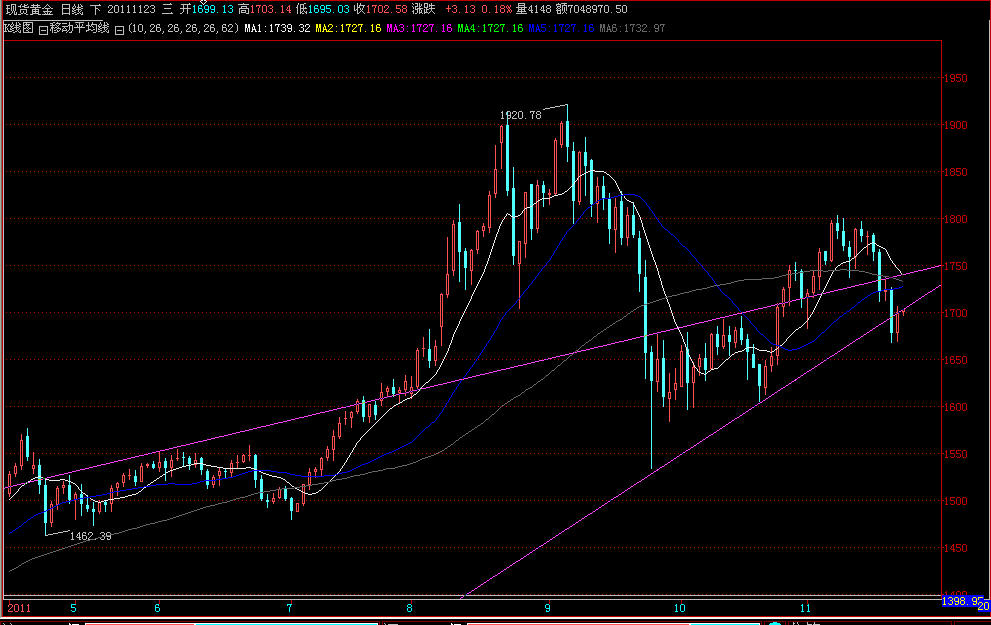Click the 1750 price axis label
This screenshot has height=625, width=991.
tap(955, 266)
